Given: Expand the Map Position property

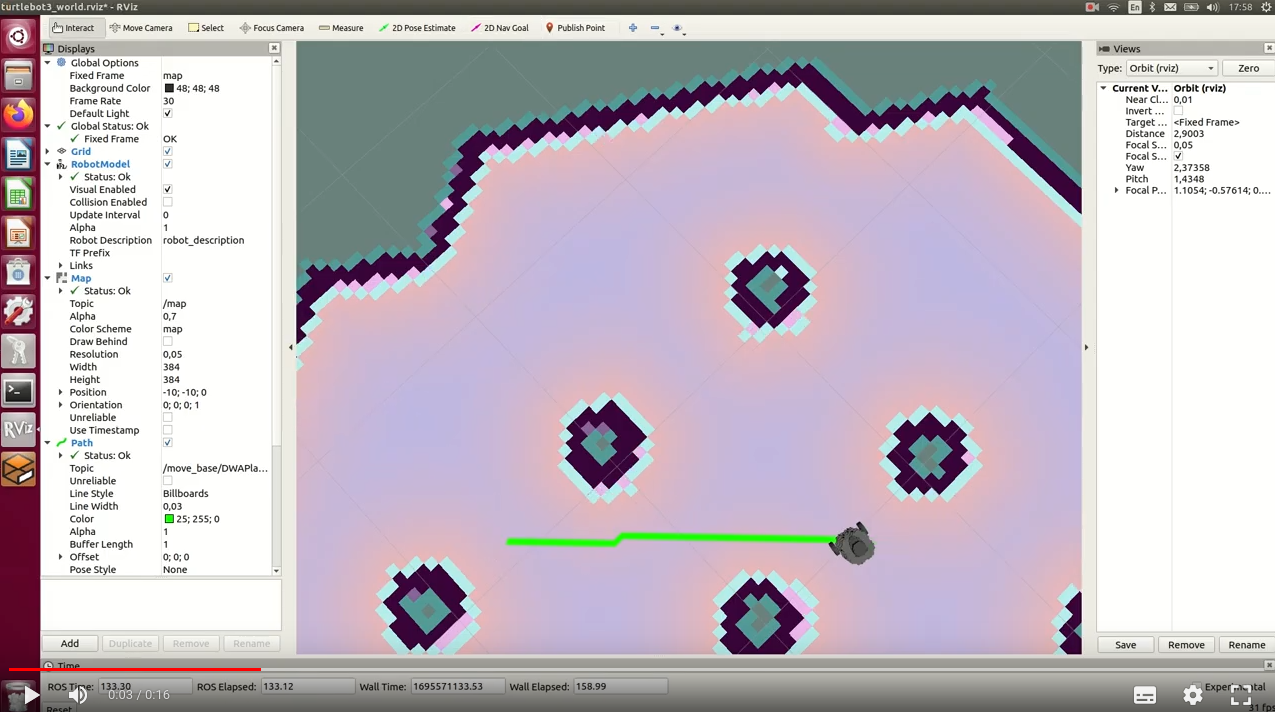Looking at the screenshot, I should pyautogui.click(x=61, y=392).
